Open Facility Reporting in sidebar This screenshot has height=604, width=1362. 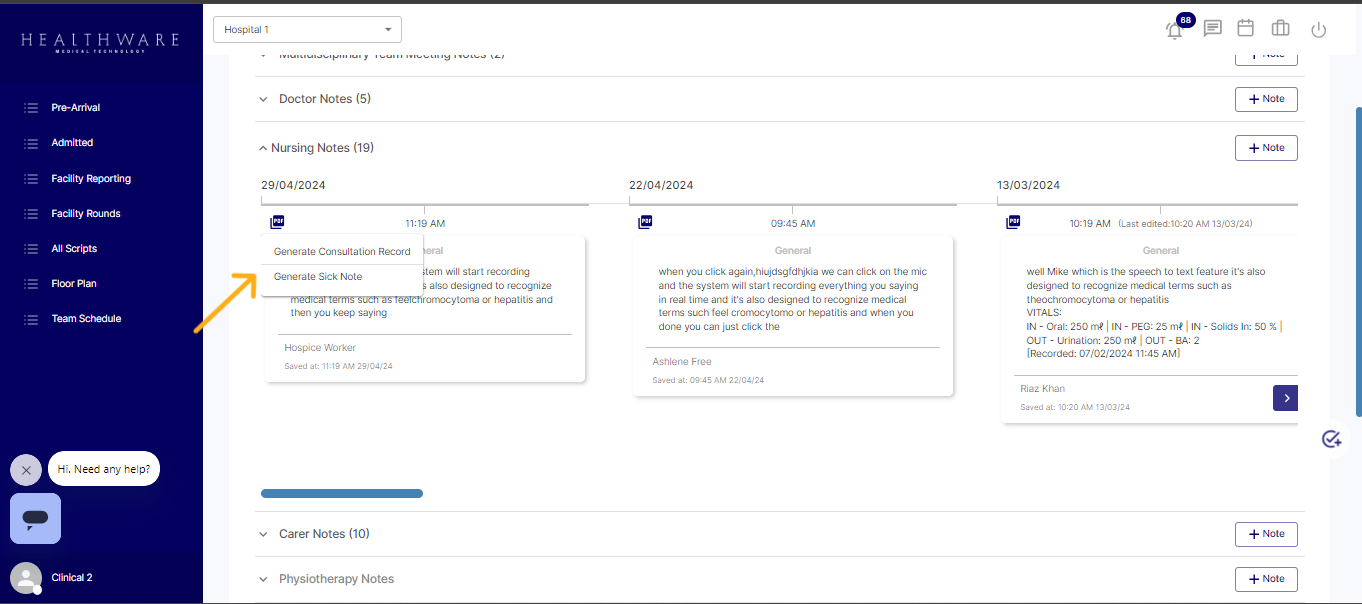click(x=91, y=178)
